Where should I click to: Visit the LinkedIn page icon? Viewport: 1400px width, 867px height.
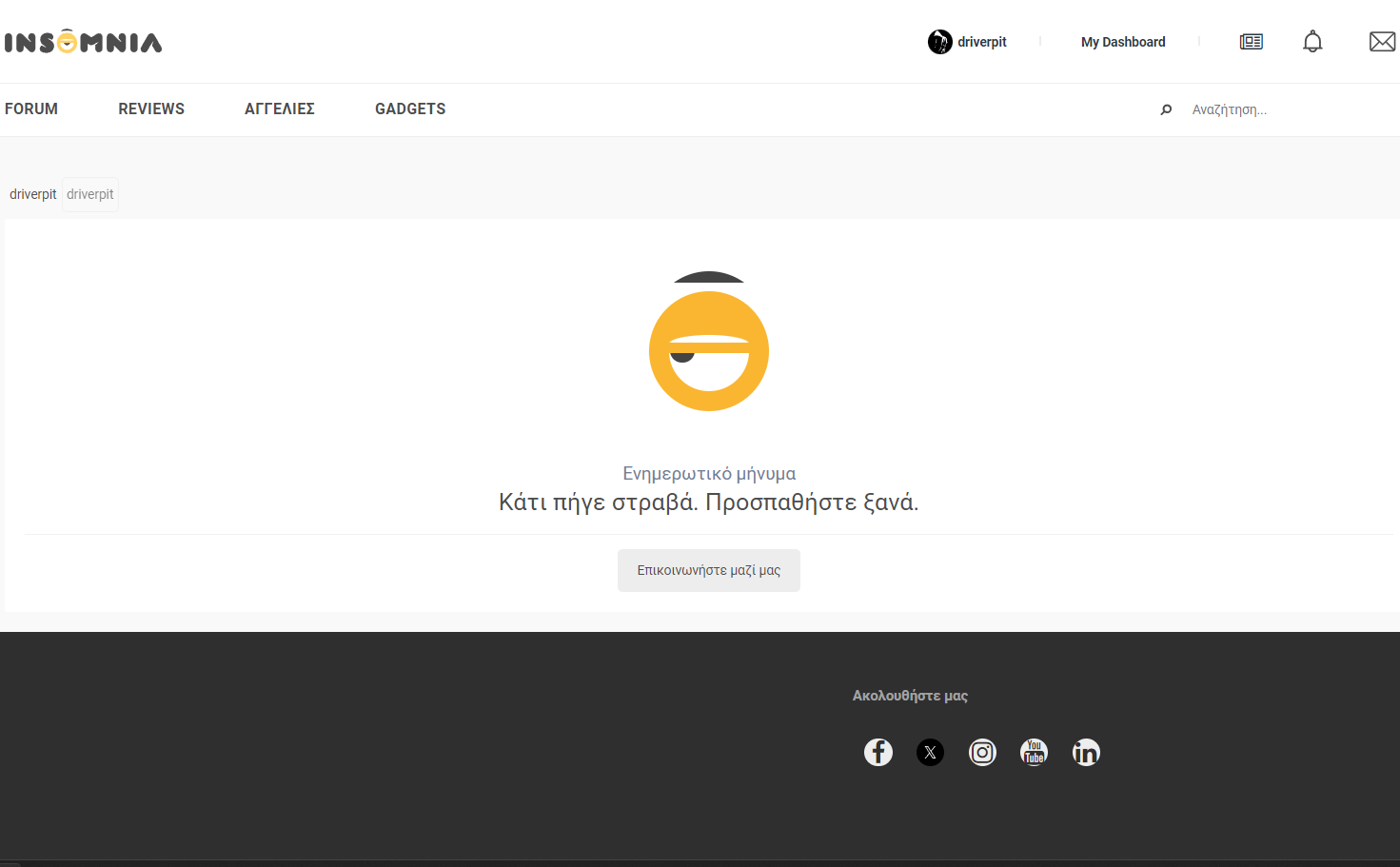pyautogui.click(x=1086, y=753)
